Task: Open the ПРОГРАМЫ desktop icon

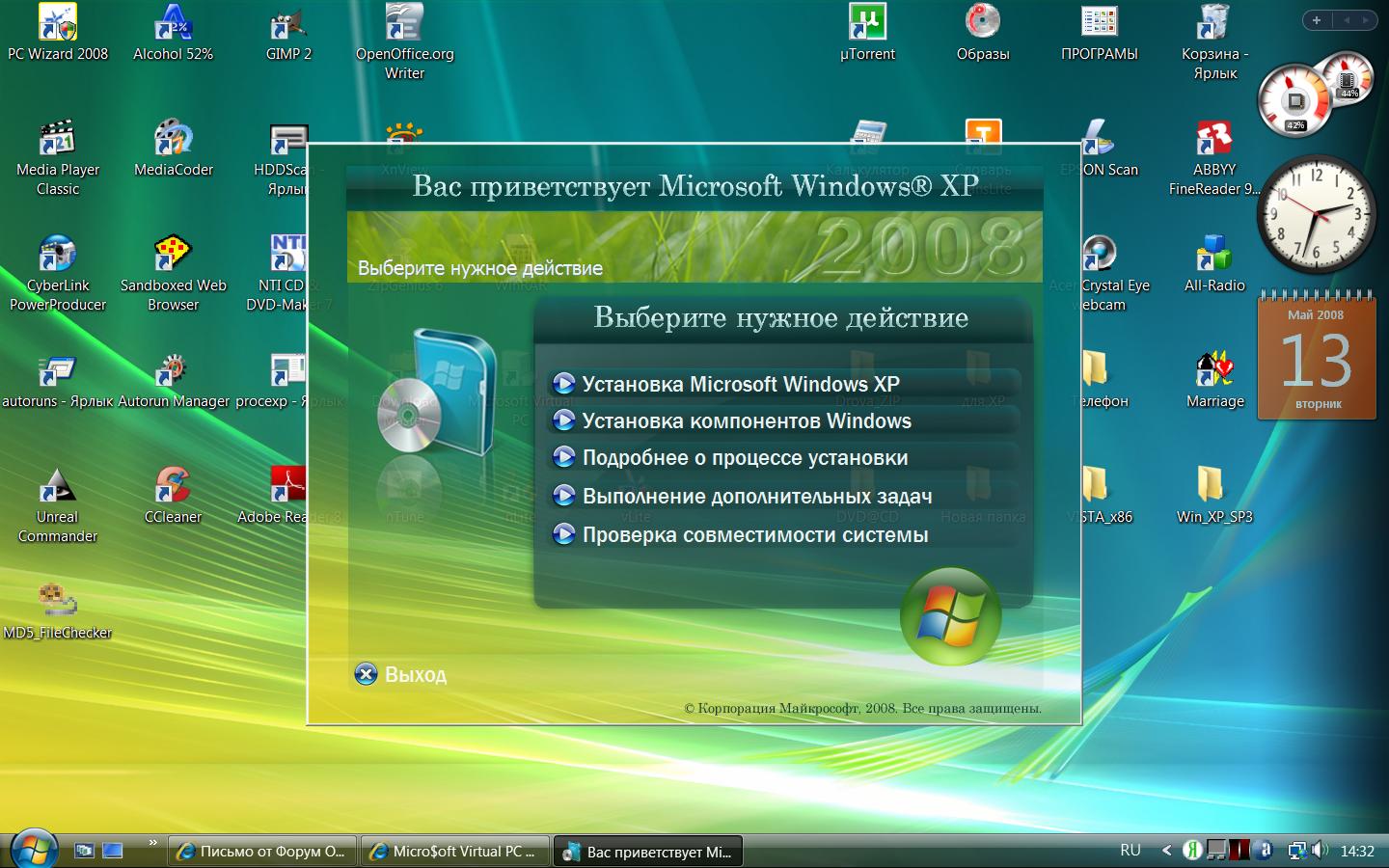Action: (1099, 32)
